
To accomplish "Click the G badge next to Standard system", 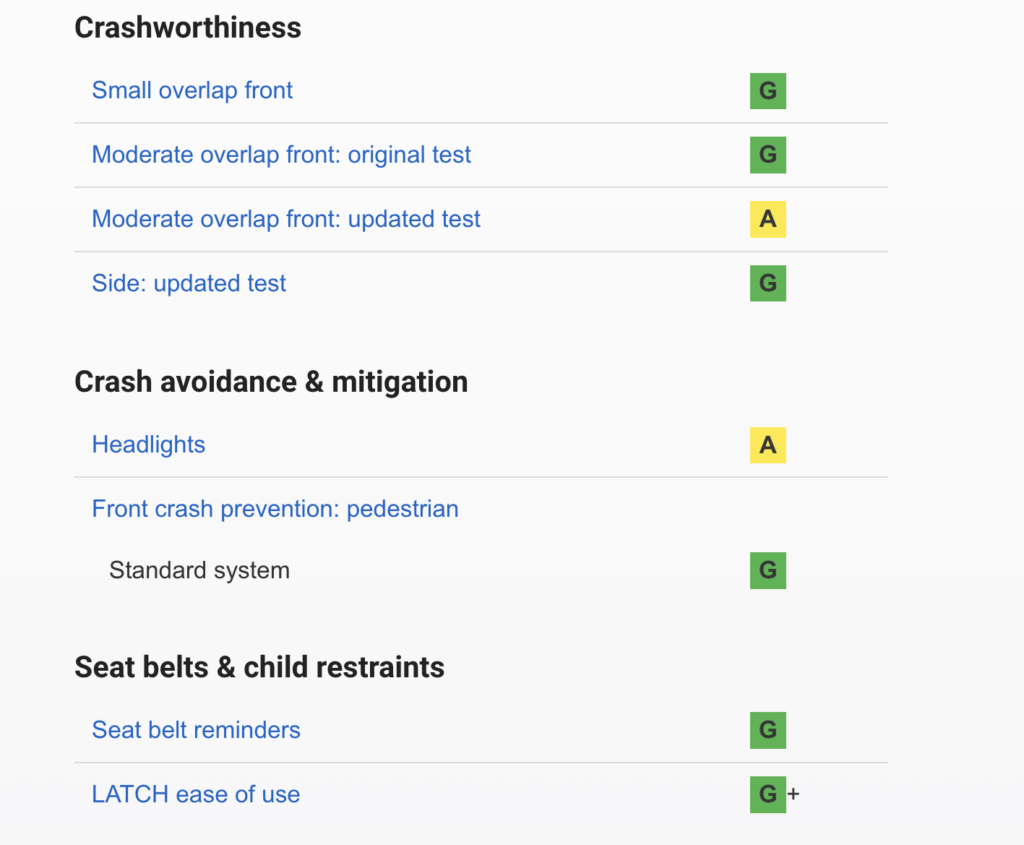I will point(767,571).
